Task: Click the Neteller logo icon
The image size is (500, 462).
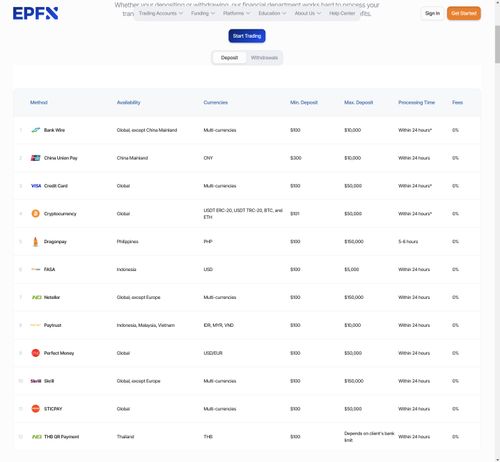Action: point(37,297)
